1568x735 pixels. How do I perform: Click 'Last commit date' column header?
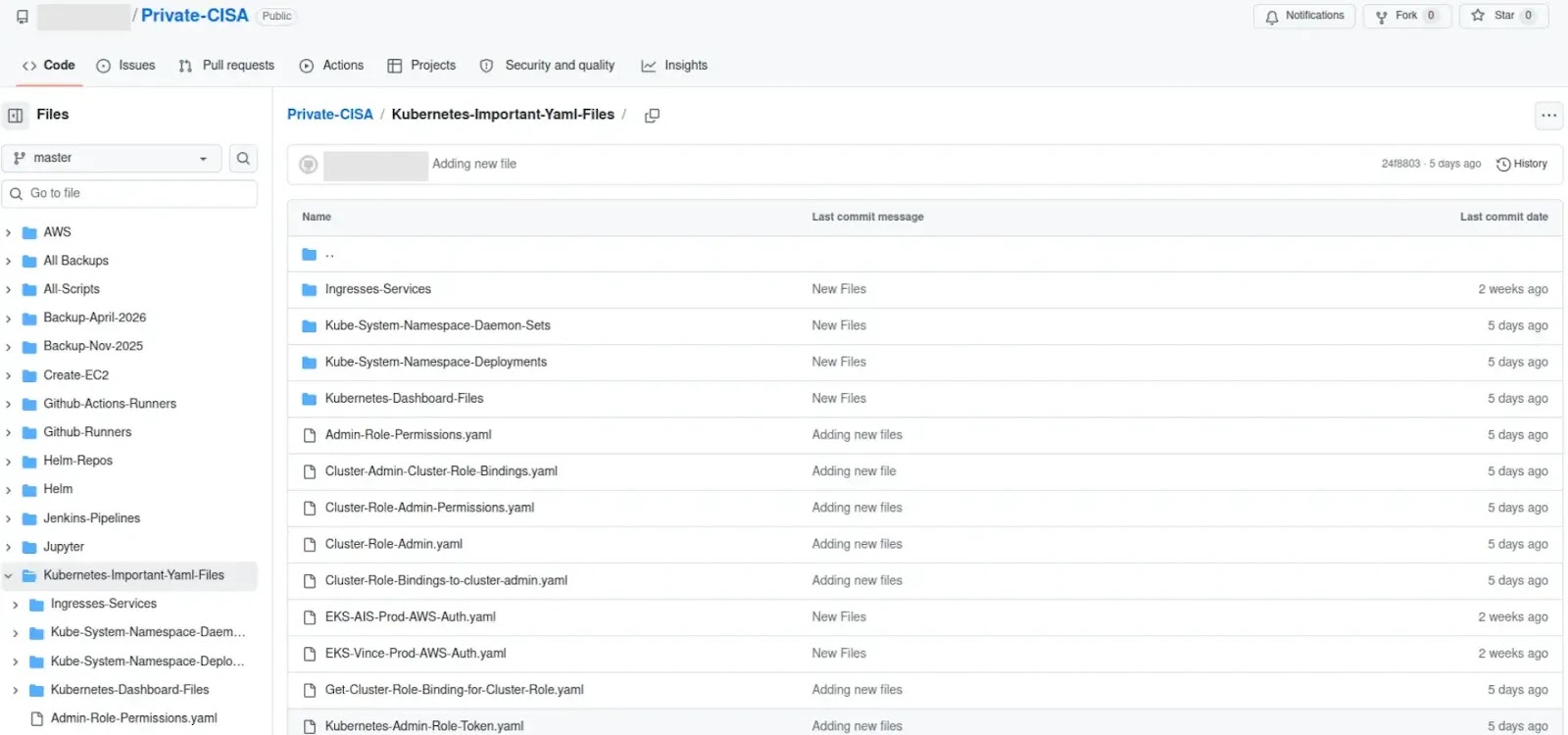1504,217
